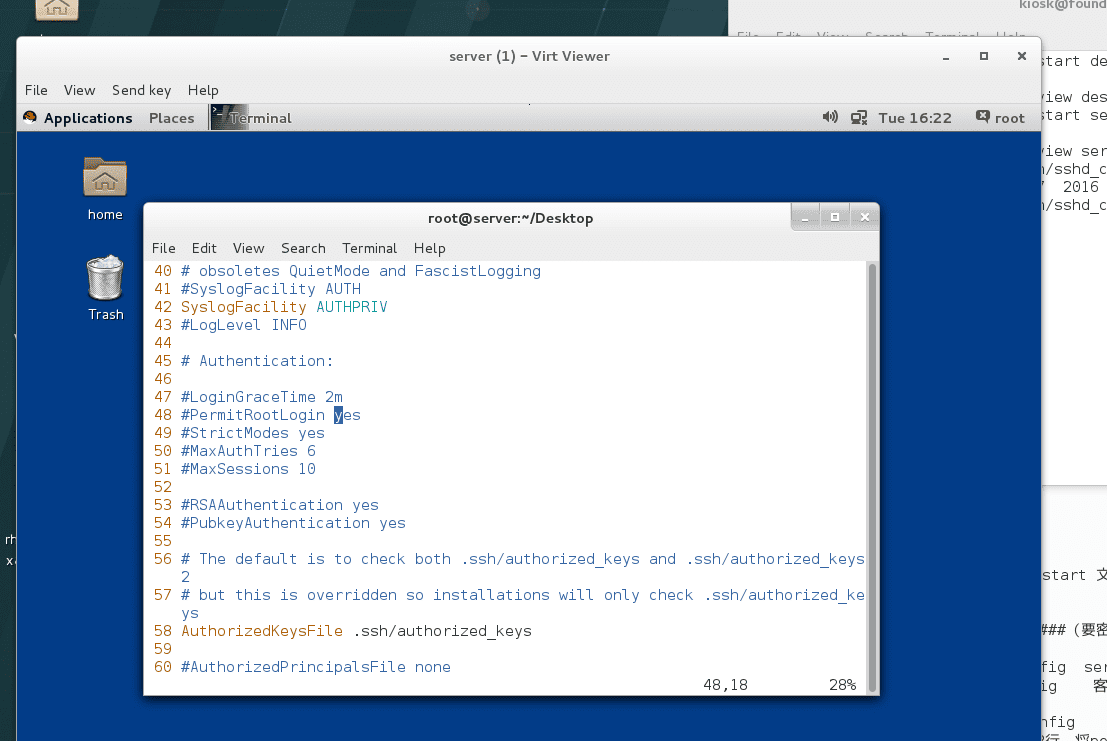Click 'SyslogFacility' on line 42
The width and height of the screenshot is (1107, 741).
point(244,307)
